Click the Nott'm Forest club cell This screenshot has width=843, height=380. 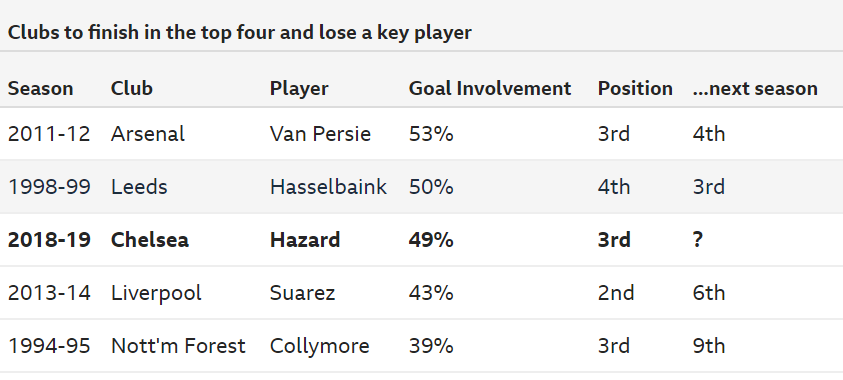click(178, 346)
